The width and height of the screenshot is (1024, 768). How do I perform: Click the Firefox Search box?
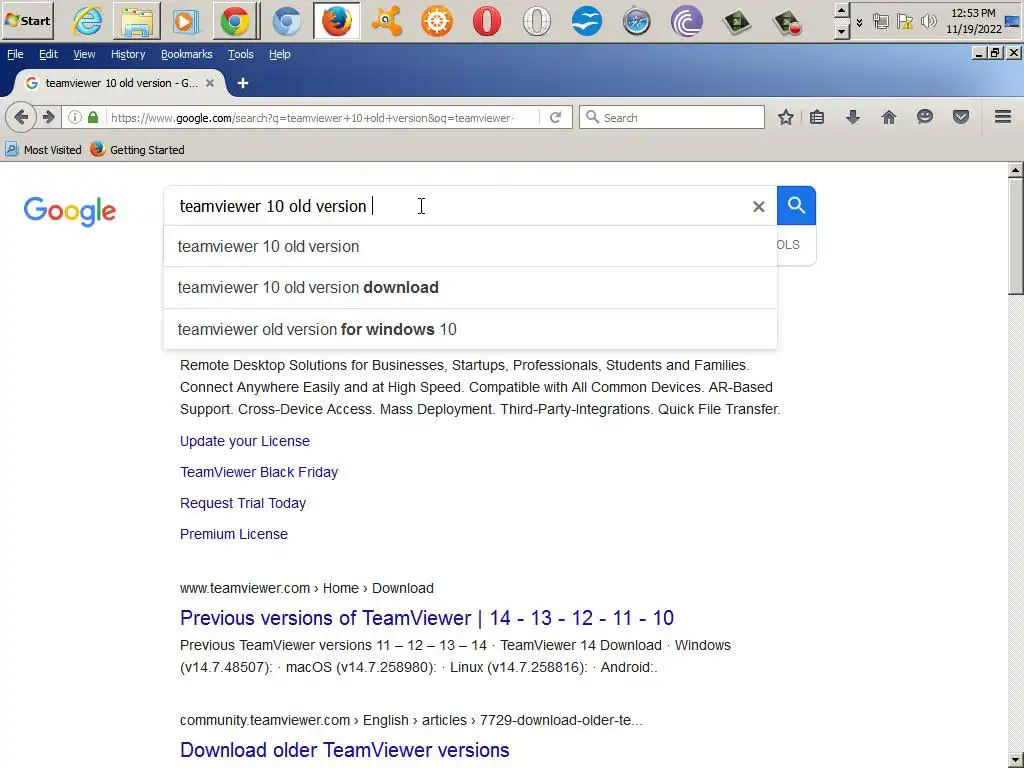(672, 118)
